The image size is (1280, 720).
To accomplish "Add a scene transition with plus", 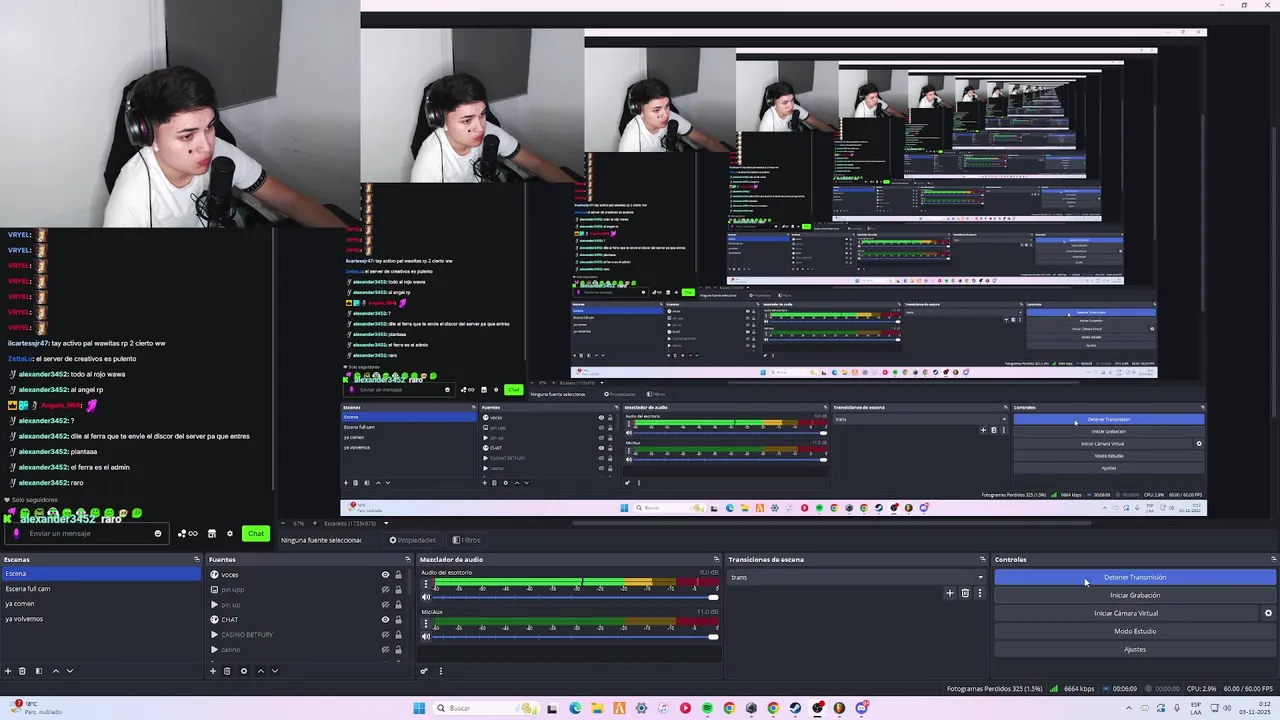I will tap(950, 593).
